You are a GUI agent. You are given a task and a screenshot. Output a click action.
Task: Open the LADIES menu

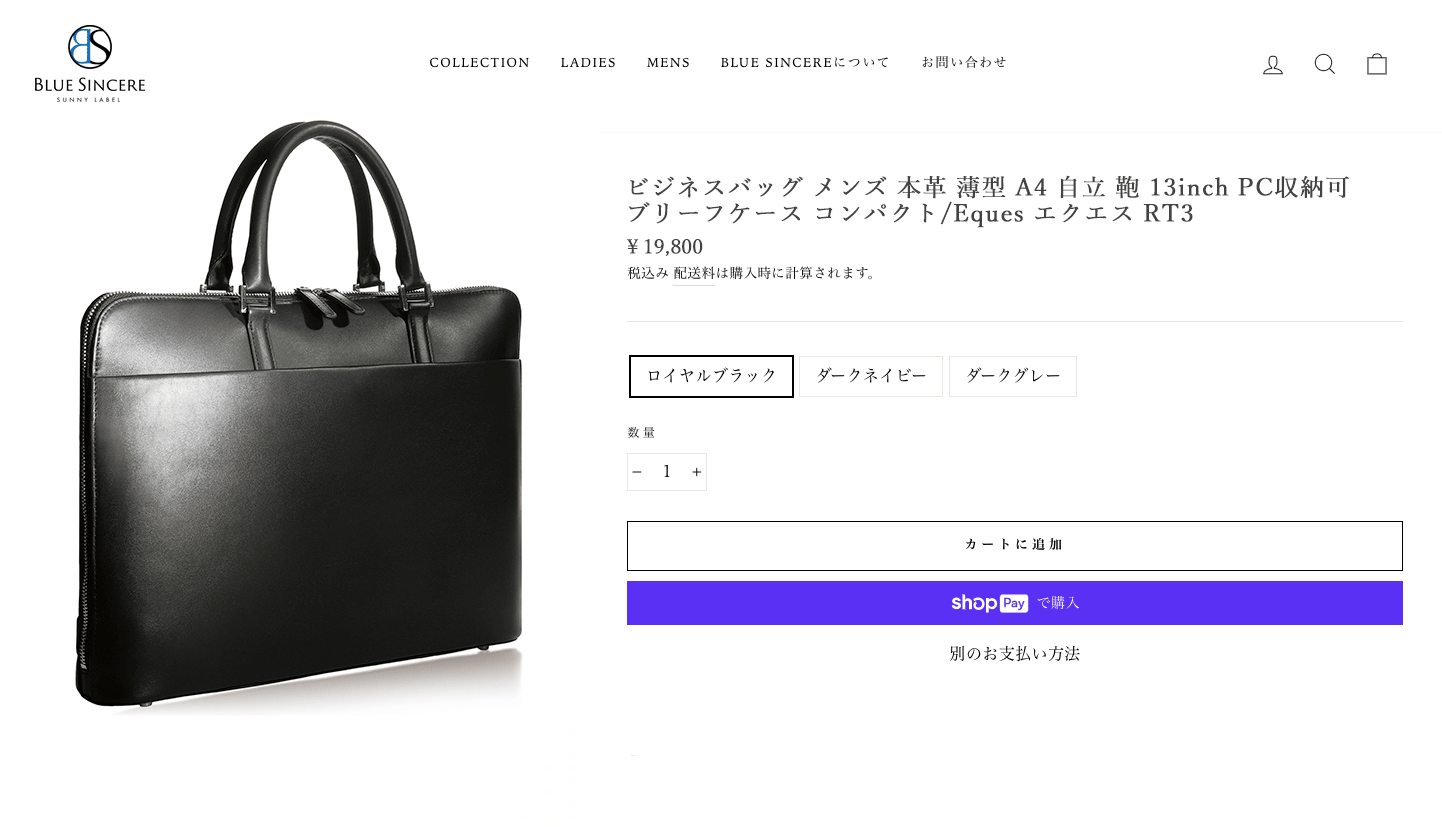coord(588,63)
